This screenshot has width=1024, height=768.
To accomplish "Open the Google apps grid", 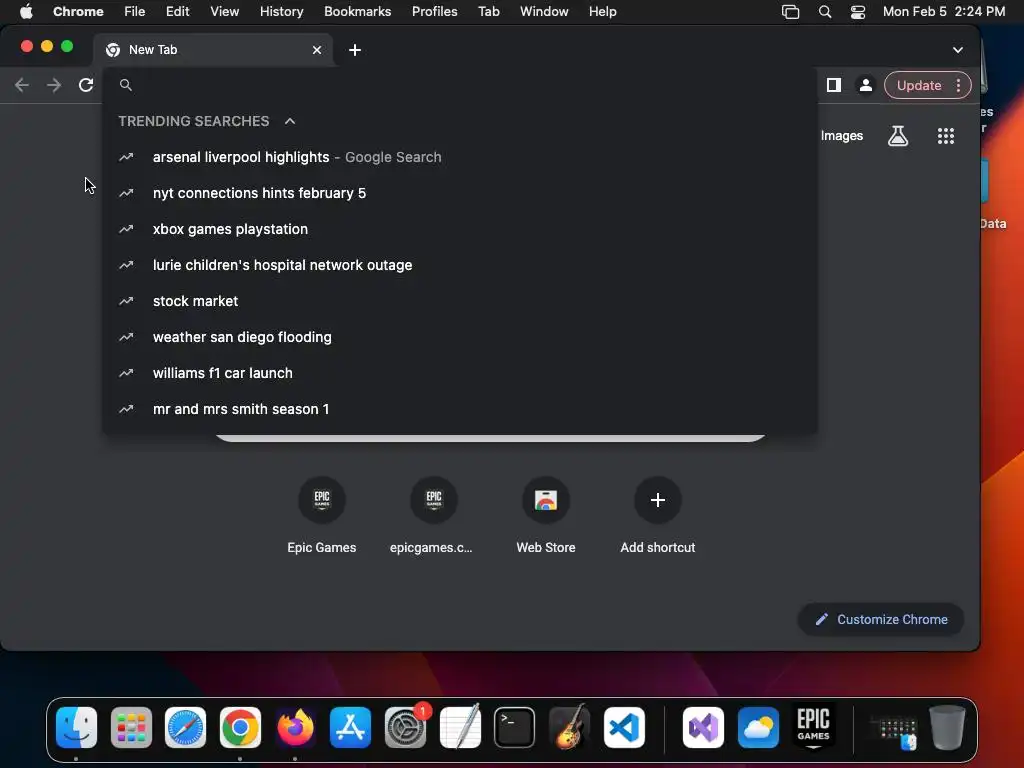I will (946, 136).
